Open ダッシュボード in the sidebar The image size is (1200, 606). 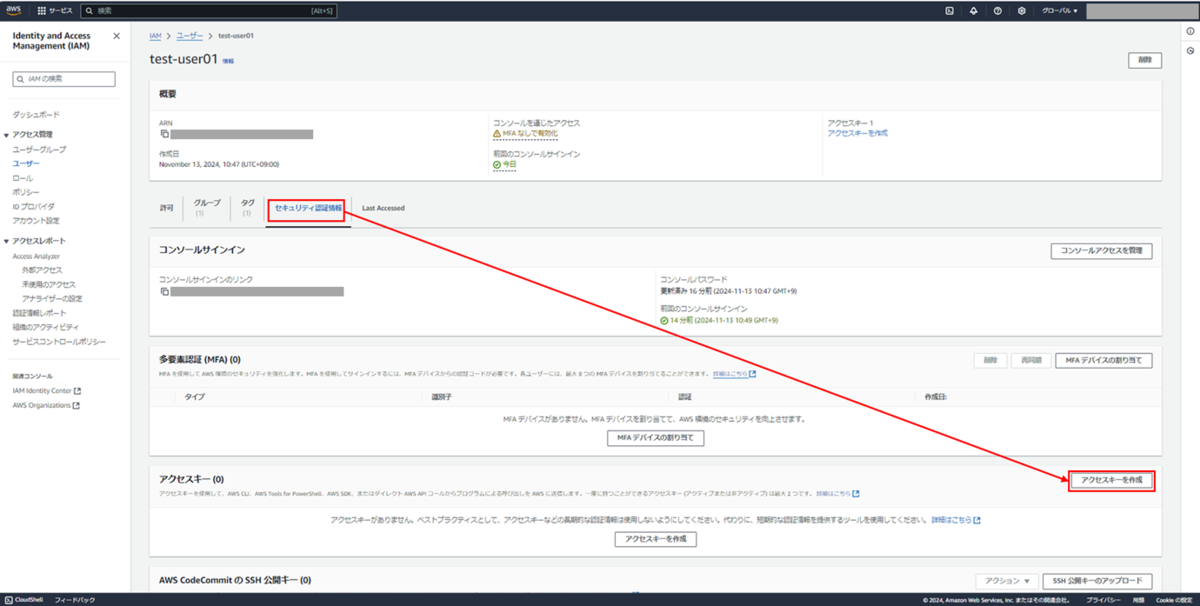35,115
